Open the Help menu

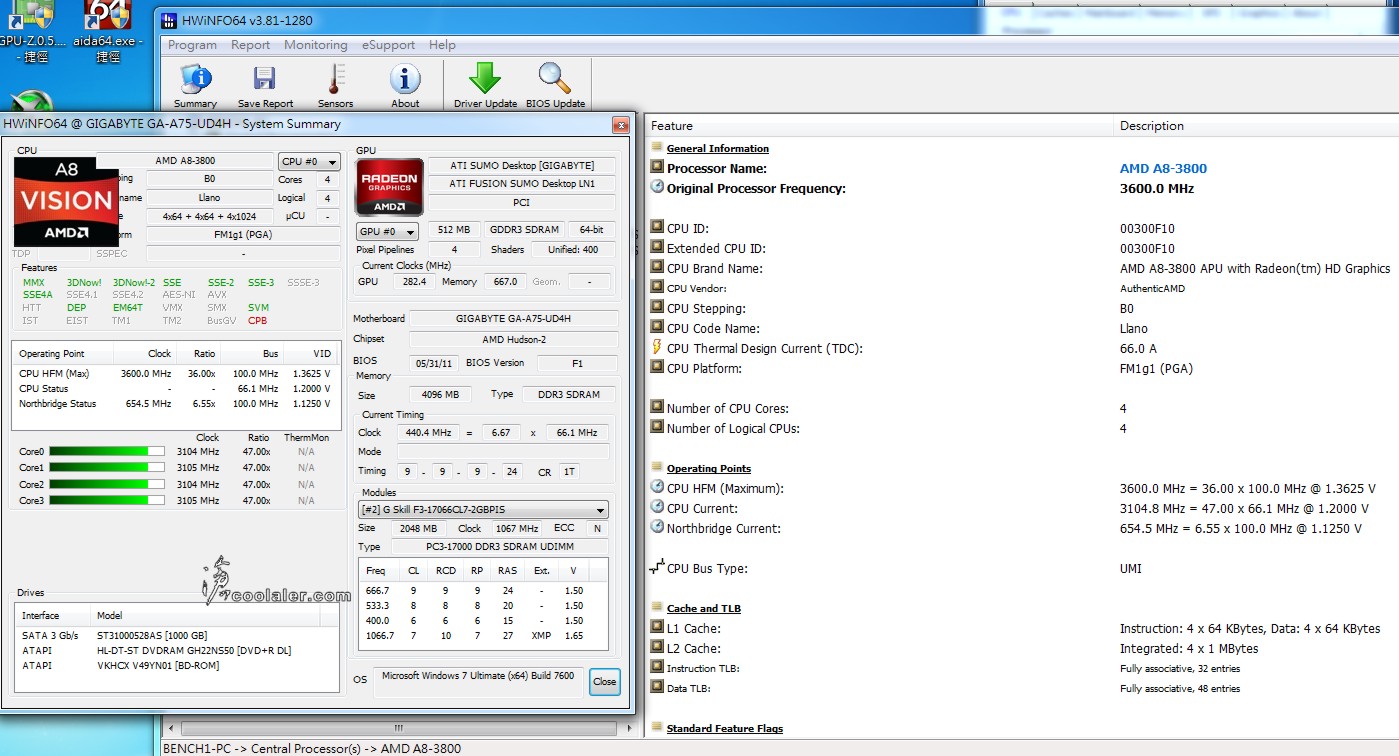pos(442,45)
